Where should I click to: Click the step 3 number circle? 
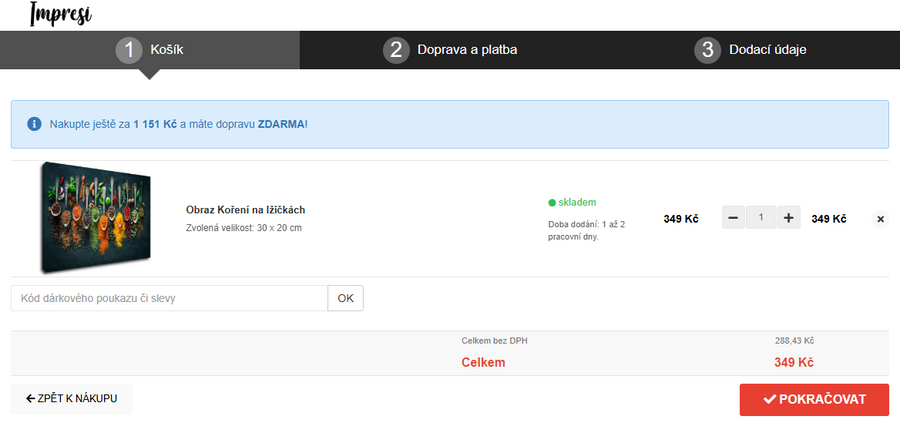click(708, 50)
